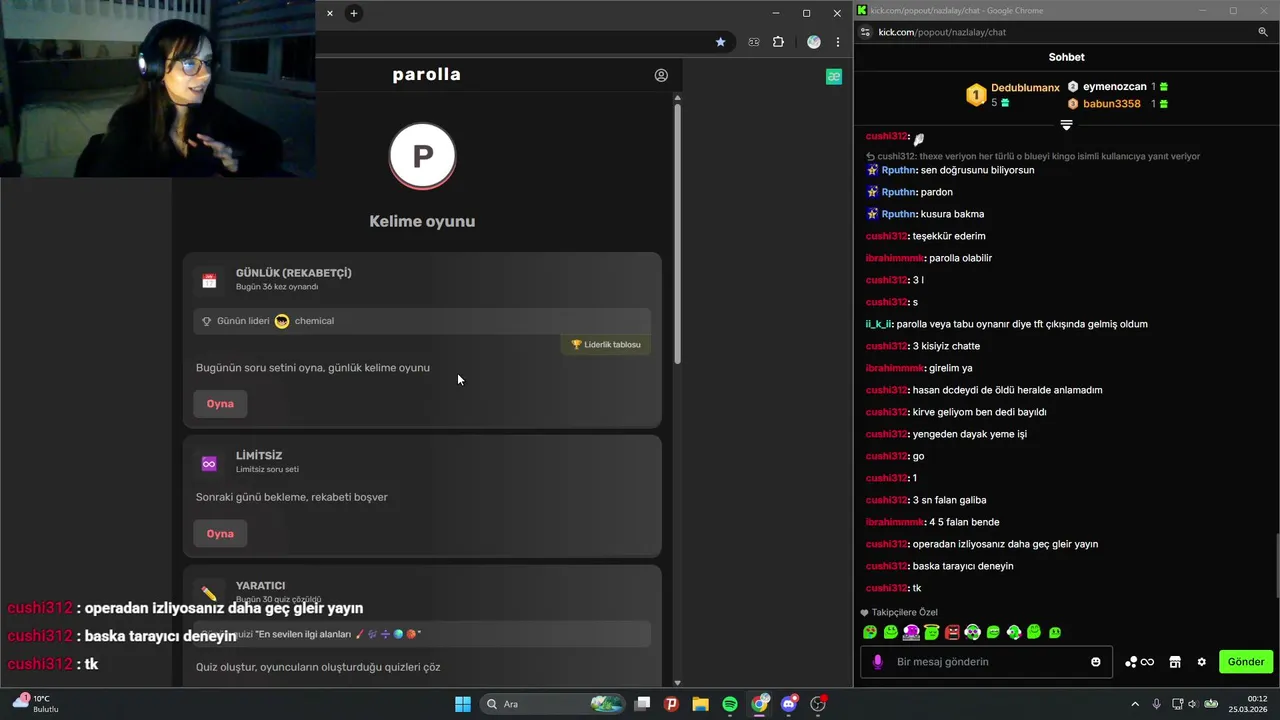Viewport: 1280px width, 720px height.
Task: Click the GÜNLÜK calendar icon
Action: (x=209, y=281)
